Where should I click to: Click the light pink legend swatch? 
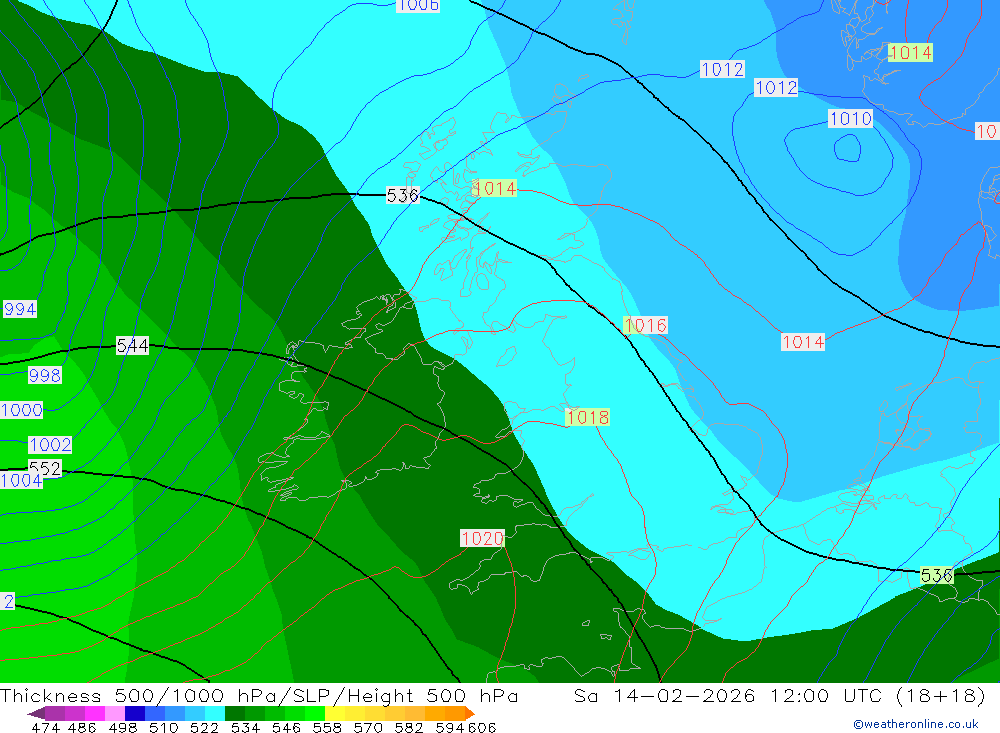[x=115, y=713]
